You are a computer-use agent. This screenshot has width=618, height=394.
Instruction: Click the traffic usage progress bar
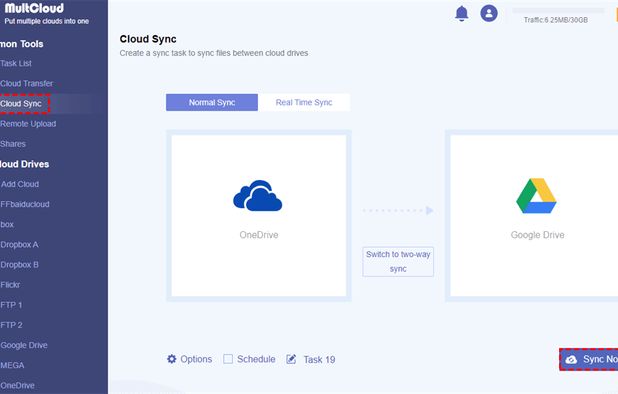pos(558,10)
